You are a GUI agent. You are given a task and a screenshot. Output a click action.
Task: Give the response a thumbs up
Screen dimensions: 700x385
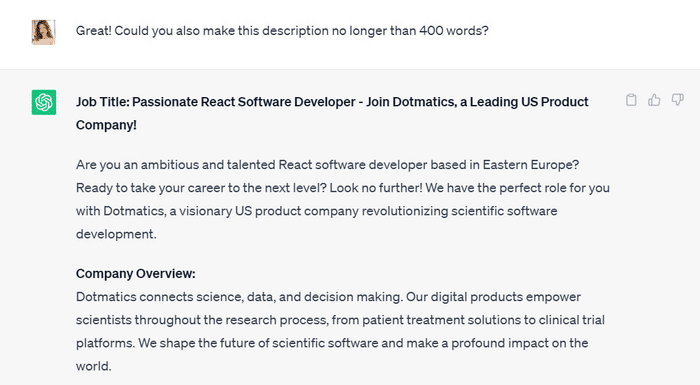(x=654, y=100)
